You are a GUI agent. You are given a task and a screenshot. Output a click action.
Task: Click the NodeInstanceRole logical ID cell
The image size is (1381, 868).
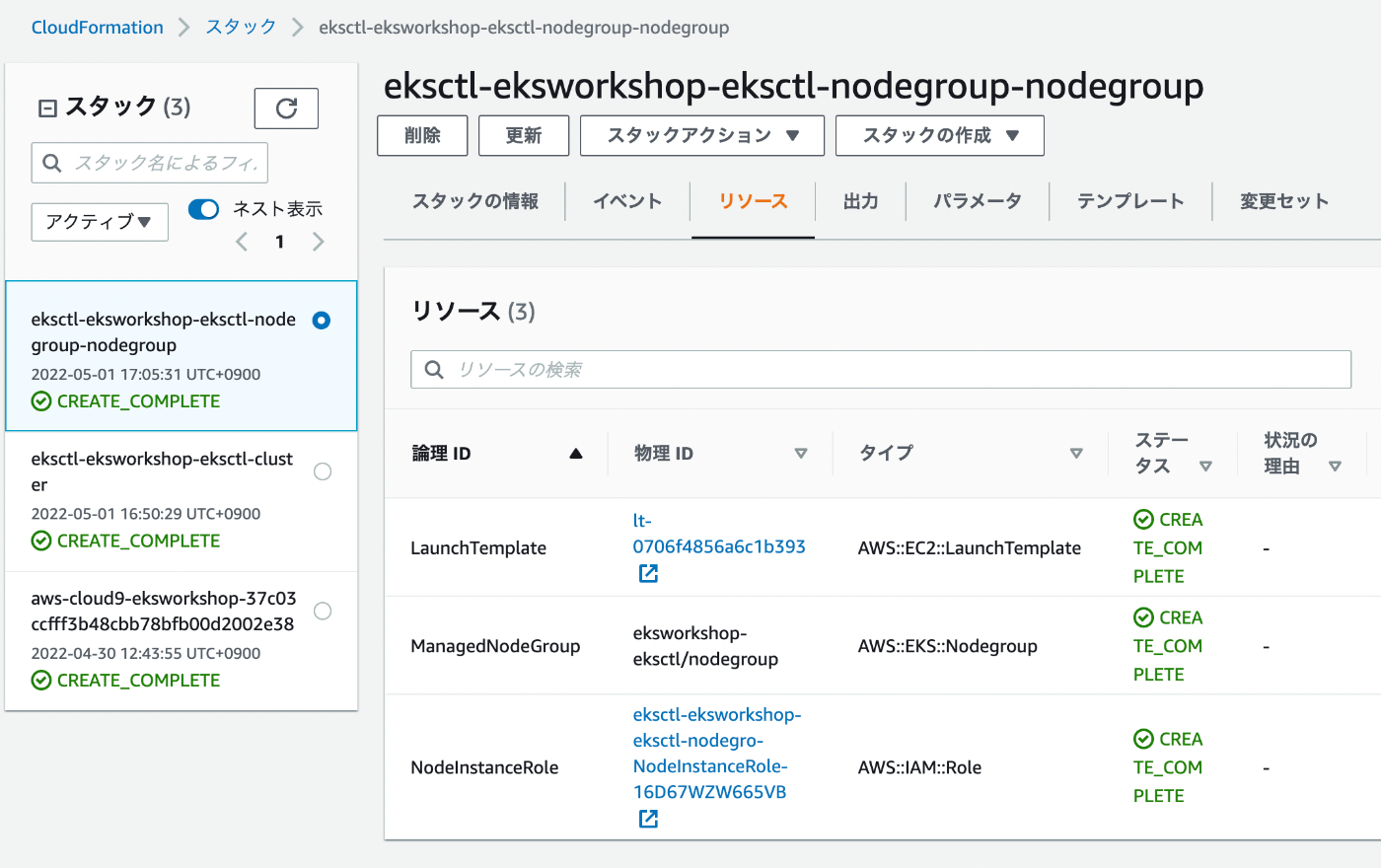click(484, 767)
